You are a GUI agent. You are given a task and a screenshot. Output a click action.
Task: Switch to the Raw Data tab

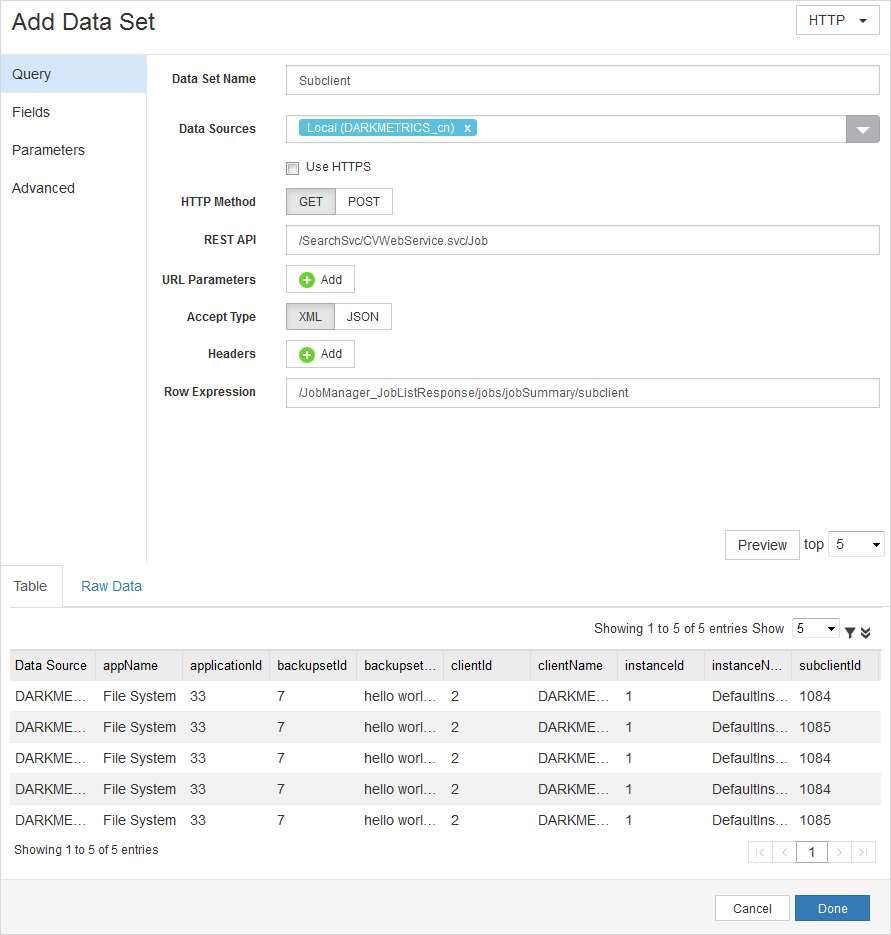click(x=111, y=585)
